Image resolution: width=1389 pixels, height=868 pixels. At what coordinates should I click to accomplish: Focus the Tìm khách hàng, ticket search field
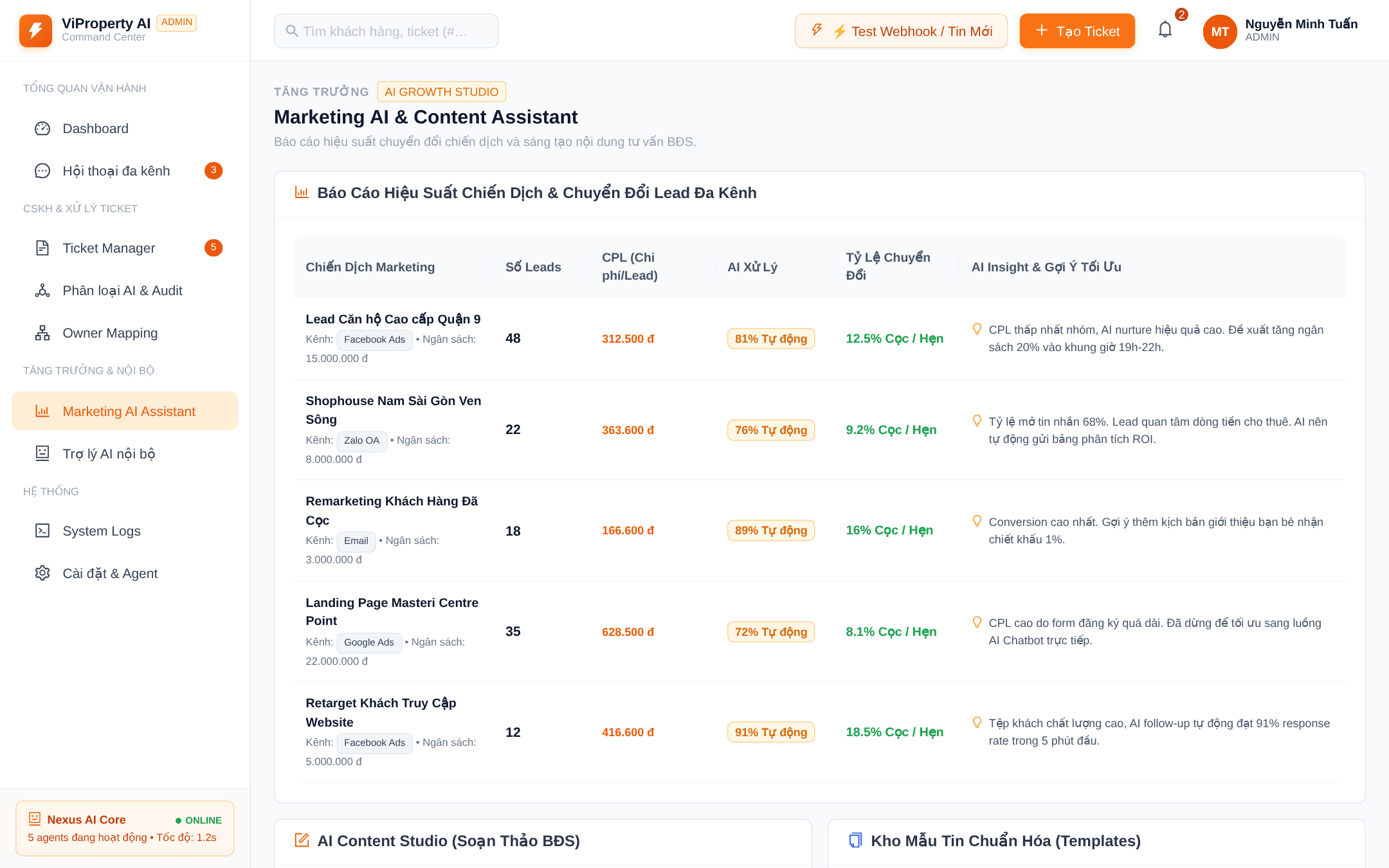click(386, 31)
